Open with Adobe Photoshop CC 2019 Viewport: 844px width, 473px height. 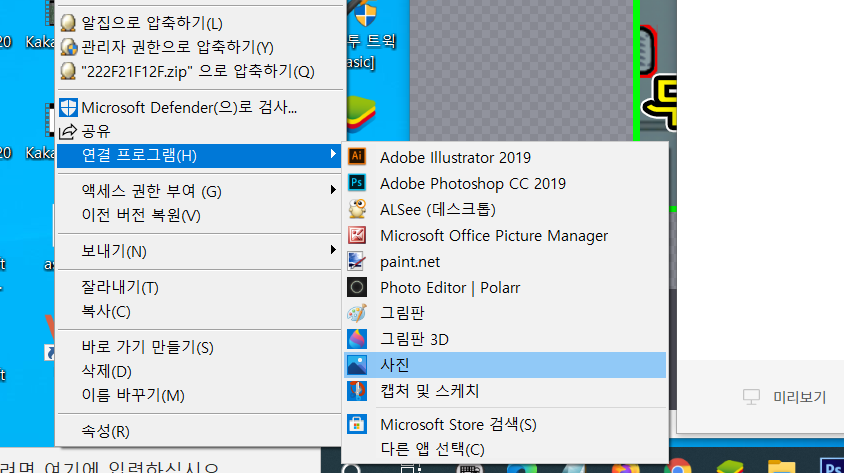click(505, 183)
